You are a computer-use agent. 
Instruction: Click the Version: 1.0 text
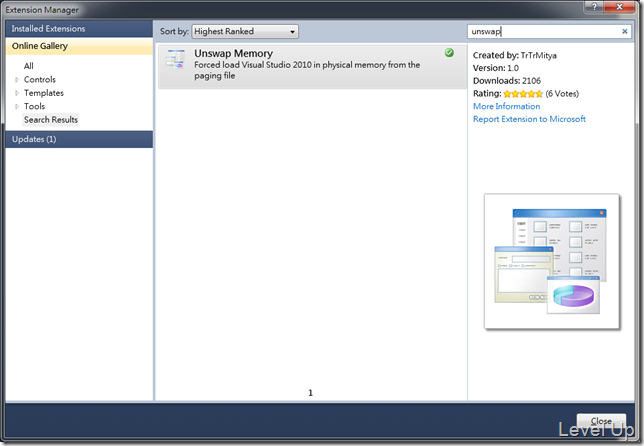[496, 68]
